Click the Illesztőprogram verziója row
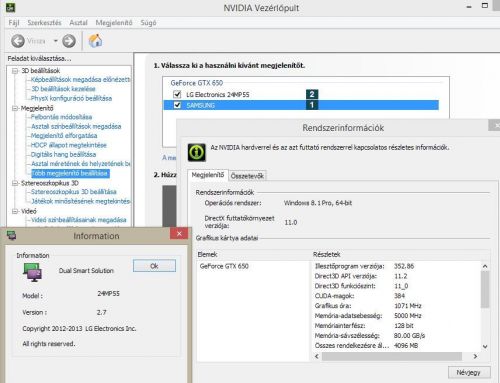Screen dimensions: 500x383 pos(364,266)
